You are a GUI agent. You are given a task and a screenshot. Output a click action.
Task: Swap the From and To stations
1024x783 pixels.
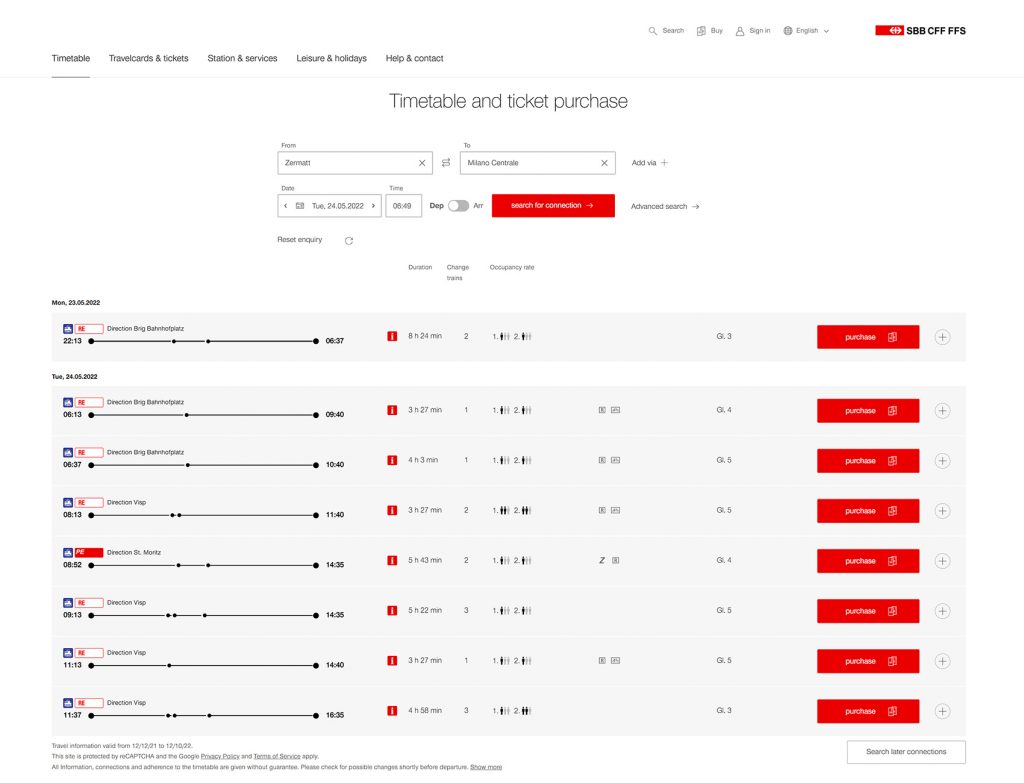pos(446,163)
